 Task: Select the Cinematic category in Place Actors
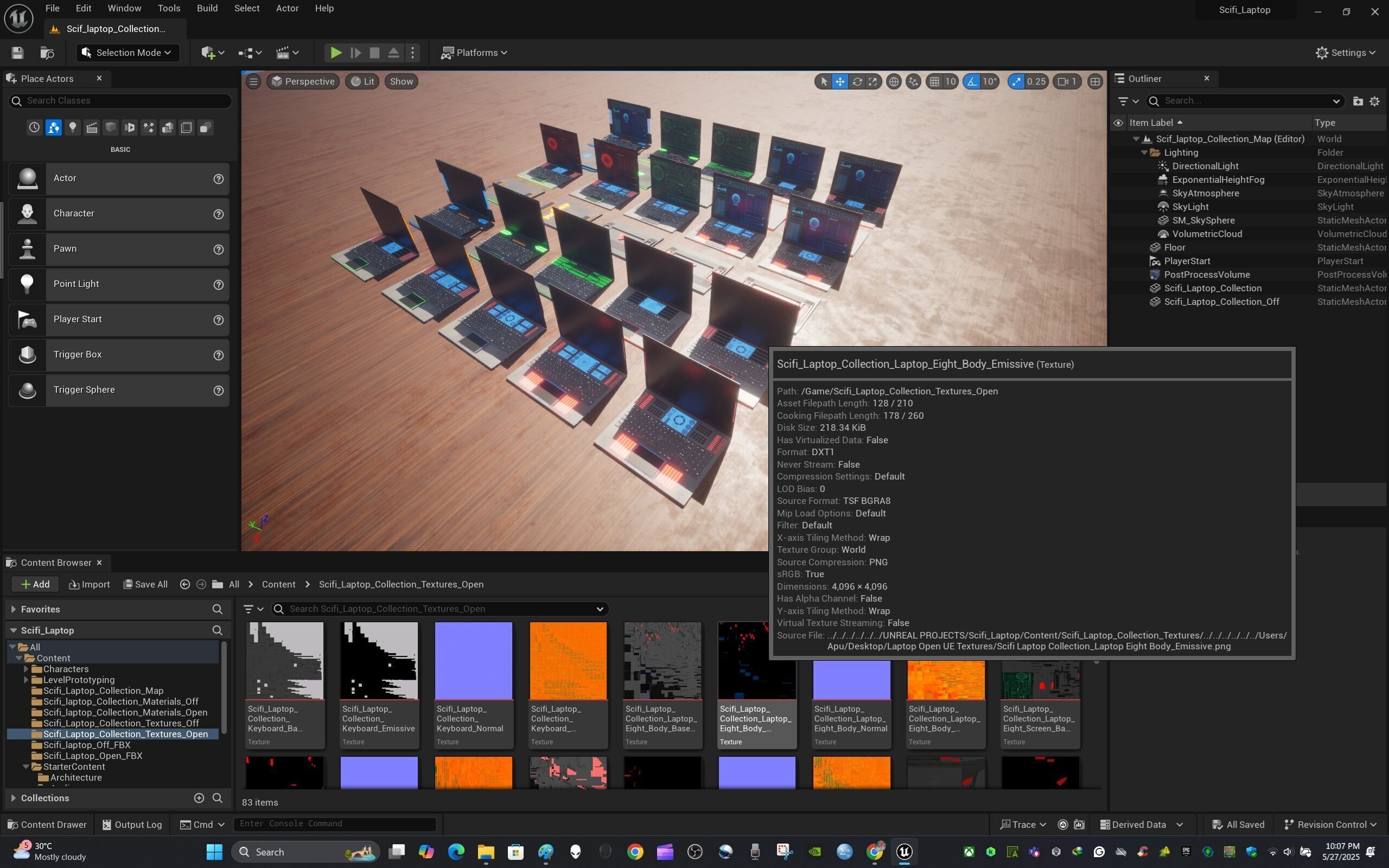point(92,127)
